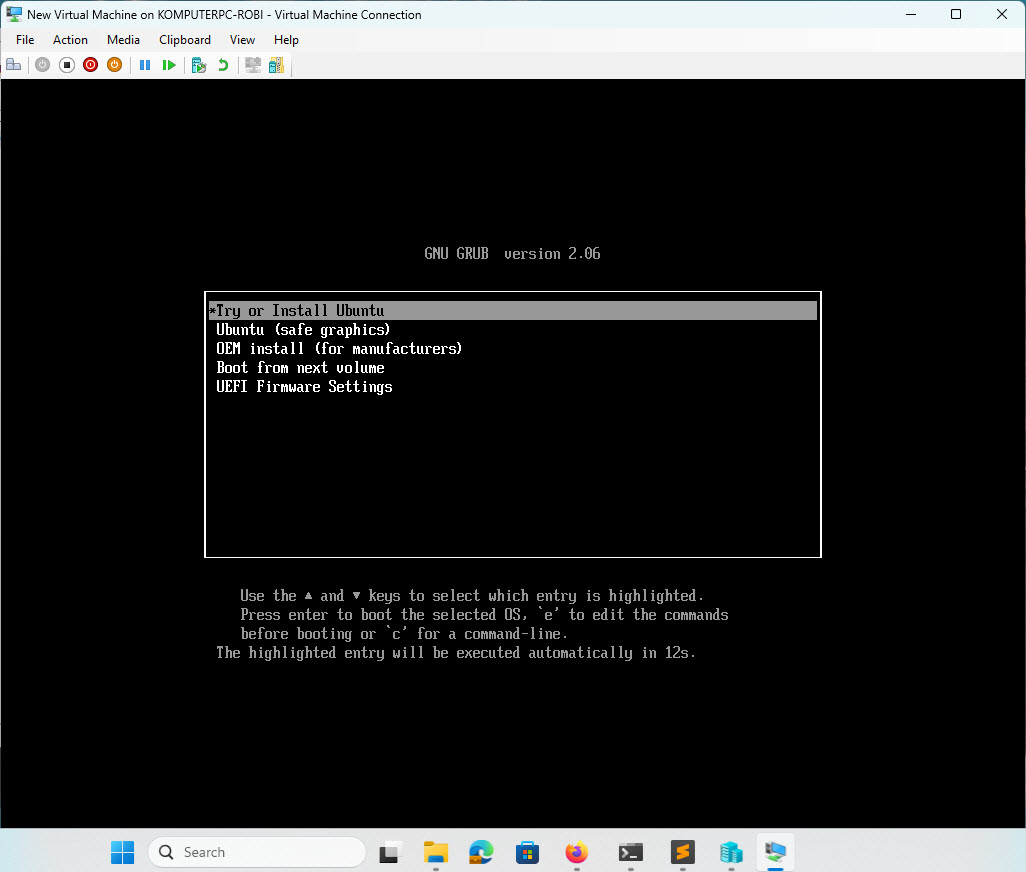1026x872 pixels.
Task: Open the Windows Start menu
Action: pos(122,851)
